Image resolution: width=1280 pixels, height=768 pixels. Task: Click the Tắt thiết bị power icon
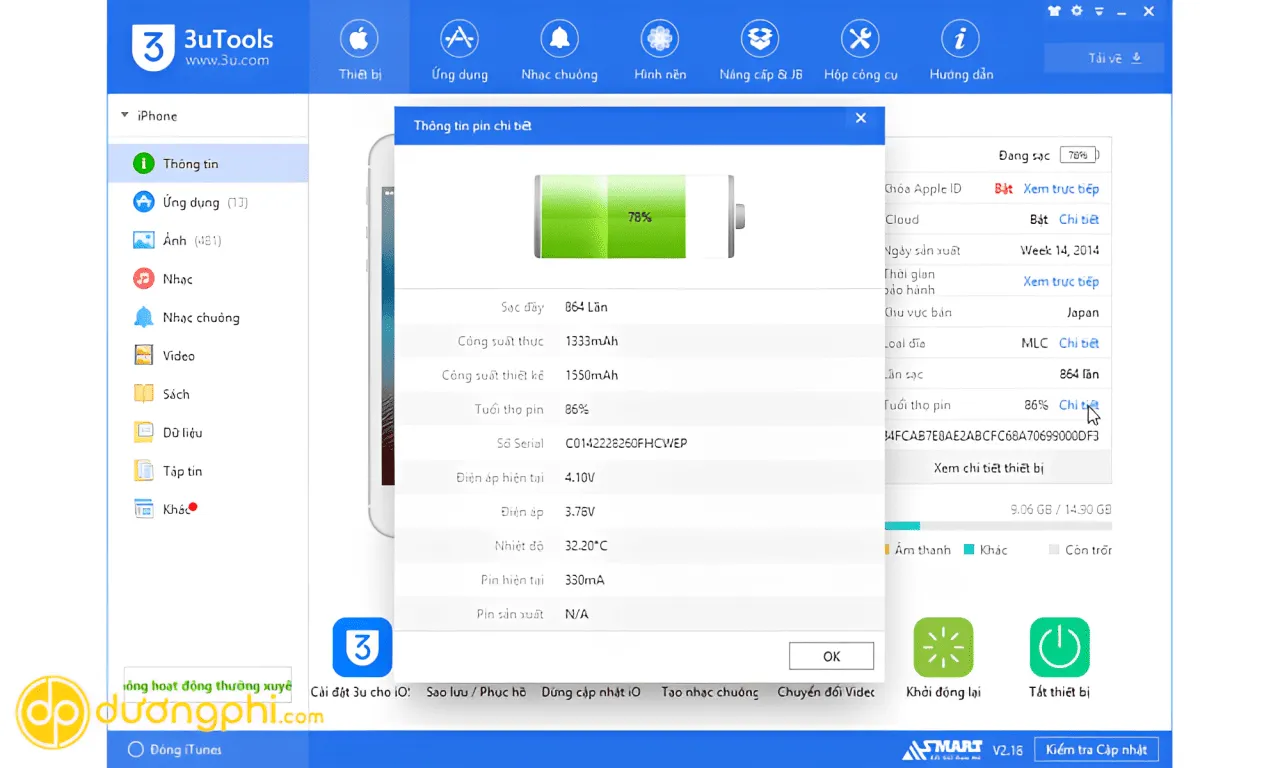1059,647
